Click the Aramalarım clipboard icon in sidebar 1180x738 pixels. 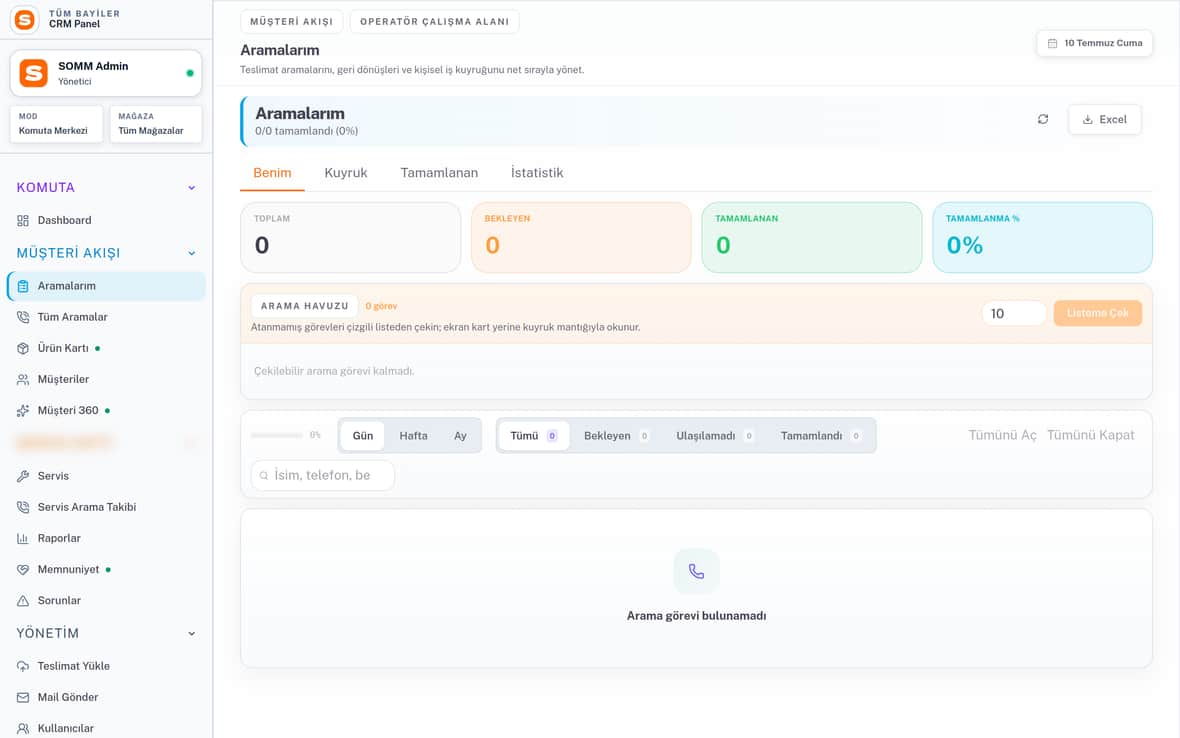coord(23,286)
